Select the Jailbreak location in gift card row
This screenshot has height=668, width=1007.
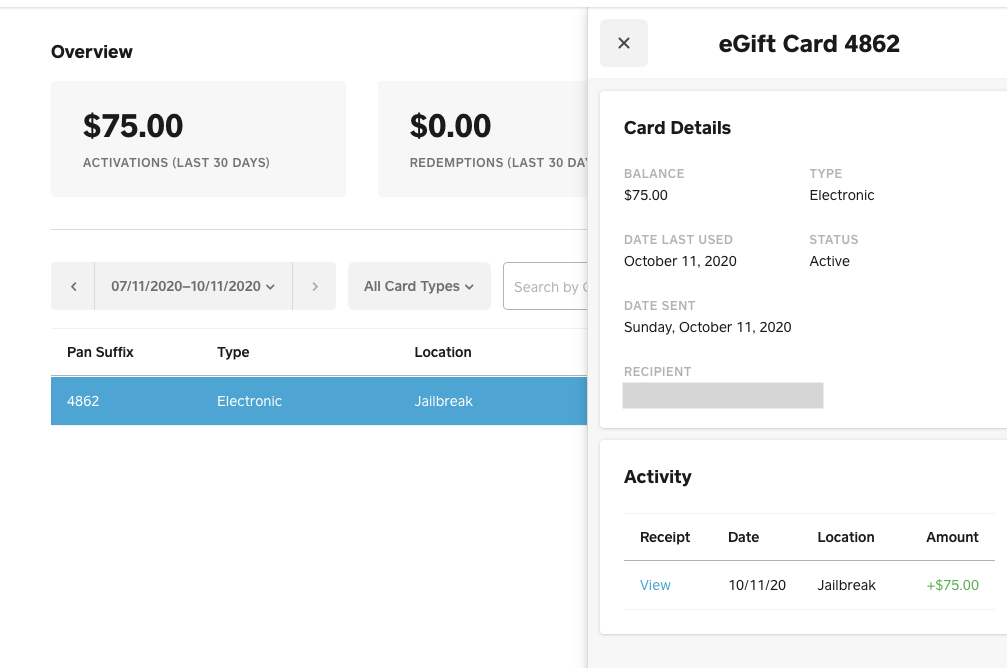click(x=443, y=401)
